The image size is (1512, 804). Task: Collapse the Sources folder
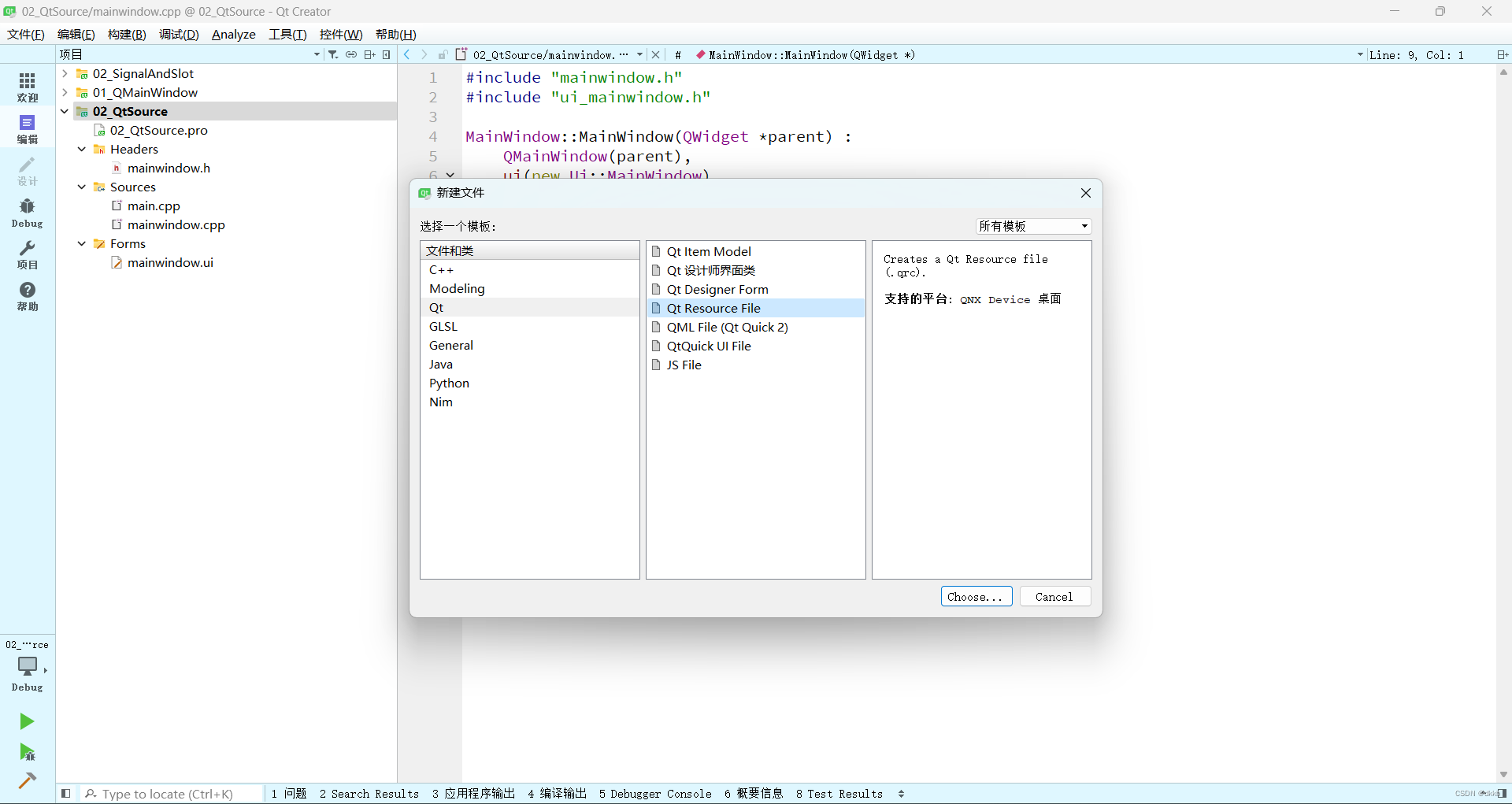(82, 187)
